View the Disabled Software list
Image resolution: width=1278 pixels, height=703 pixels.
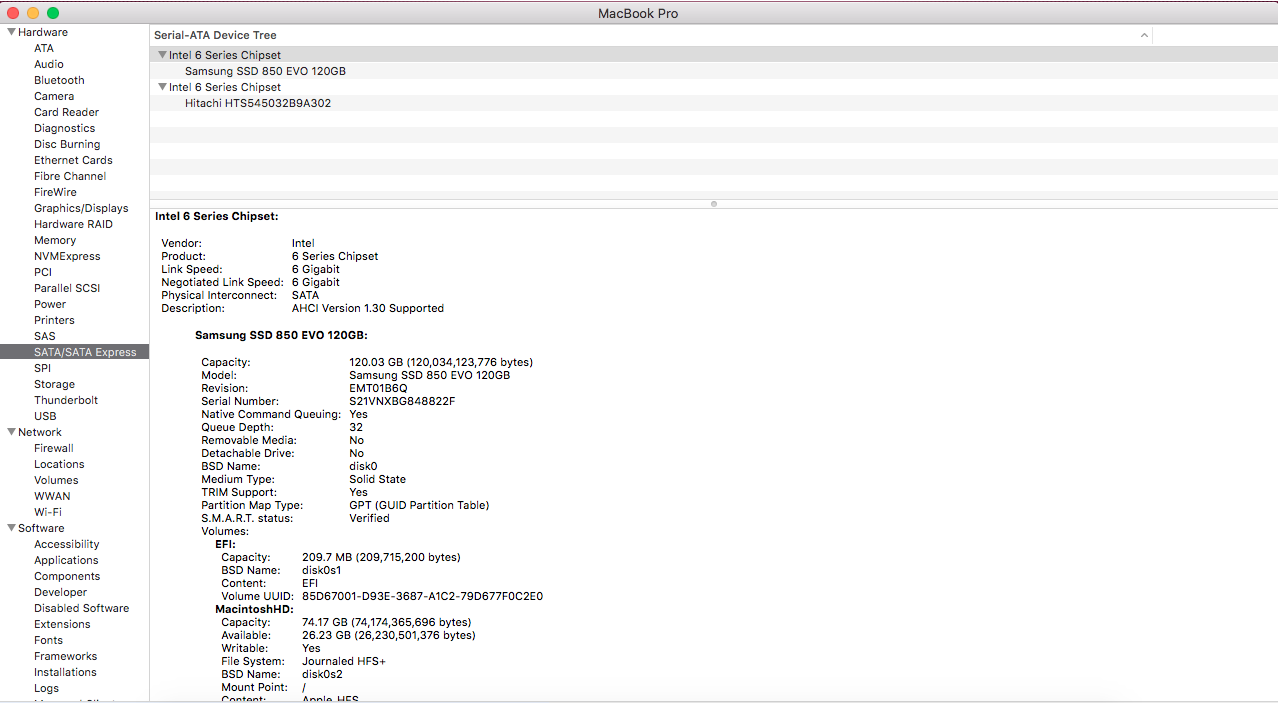81,608
